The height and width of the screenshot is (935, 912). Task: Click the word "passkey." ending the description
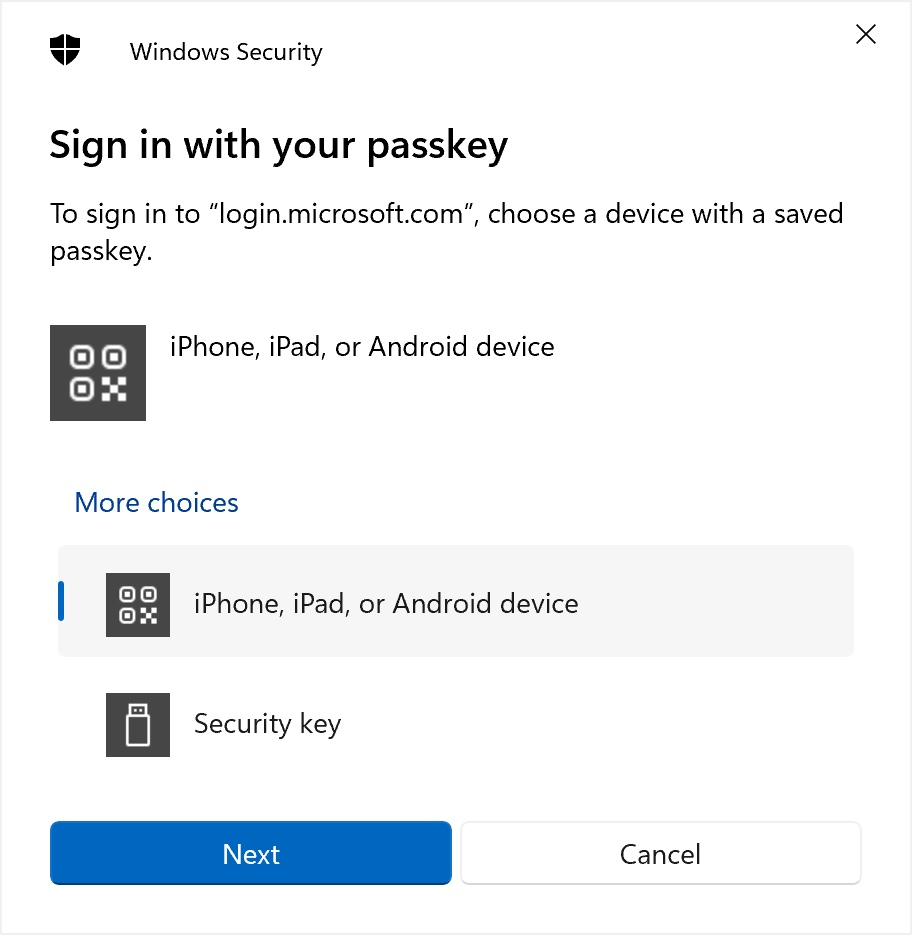(x=101, y=251)
